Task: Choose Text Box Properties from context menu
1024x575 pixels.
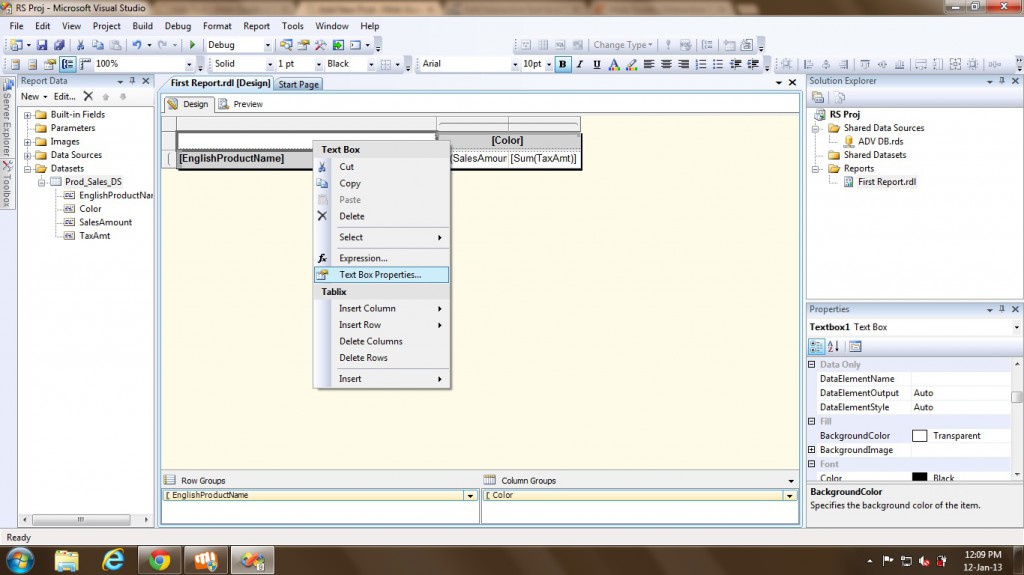Action: (x=380, y=275)
